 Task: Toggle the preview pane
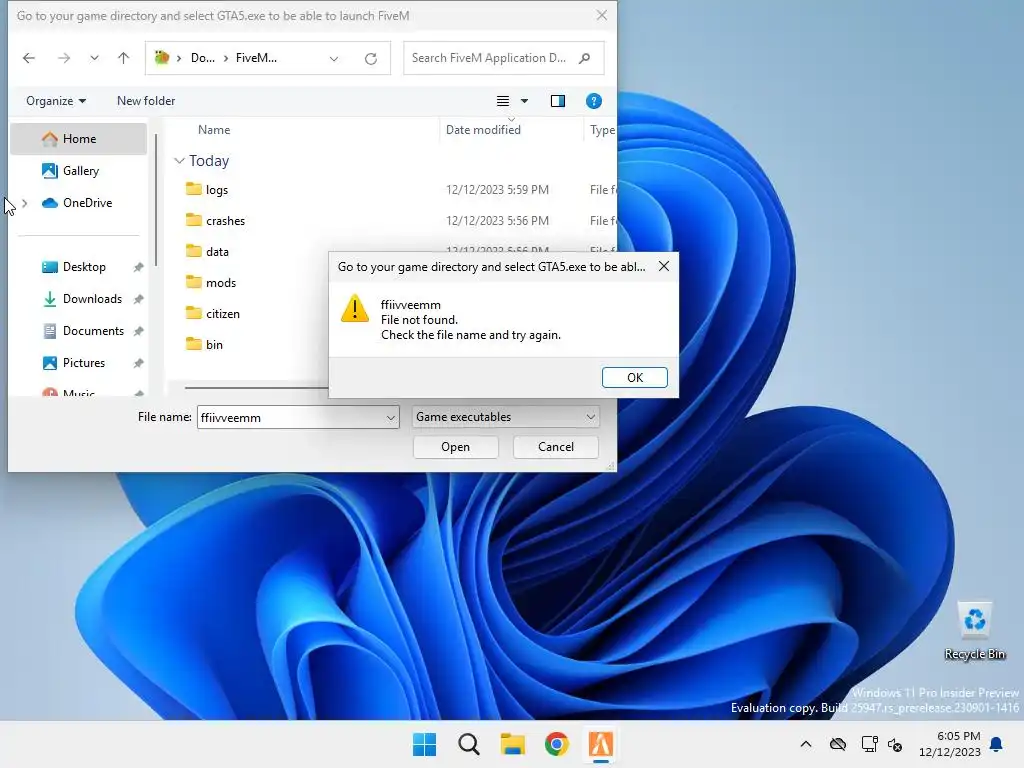click(x=558, y=101)
